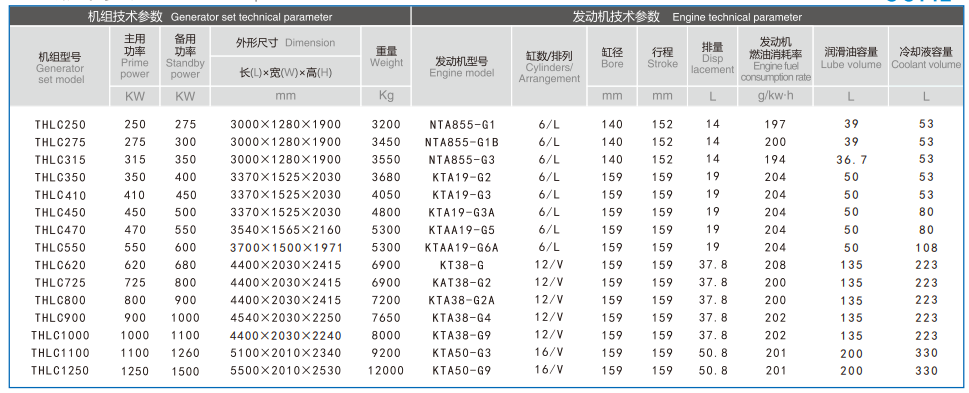Select dimension 5500×2010×2530 cell
Viewport: 969px width, 393px height.
(x=285, y=371)
